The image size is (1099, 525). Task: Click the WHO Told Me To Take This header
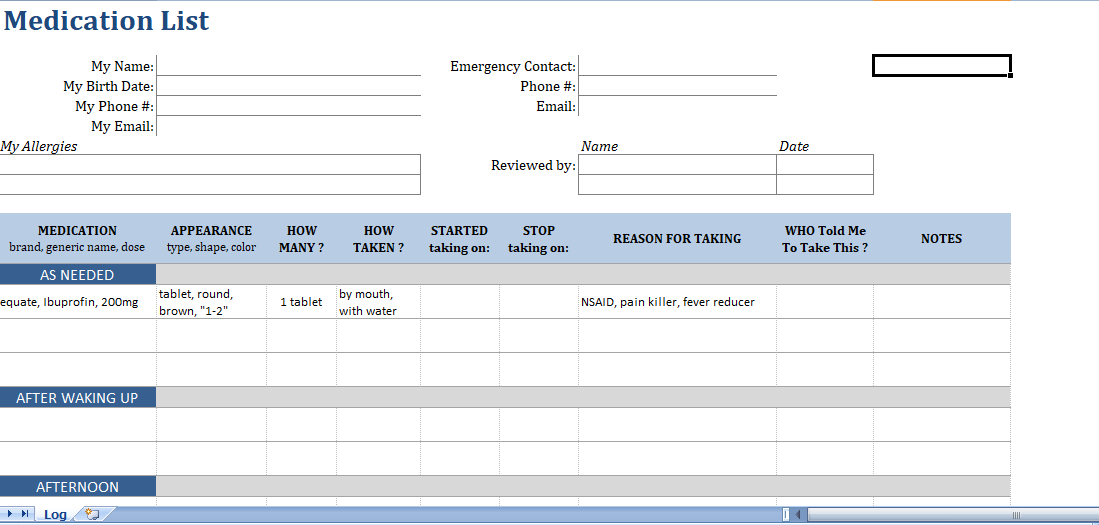(x=825, y=238)
